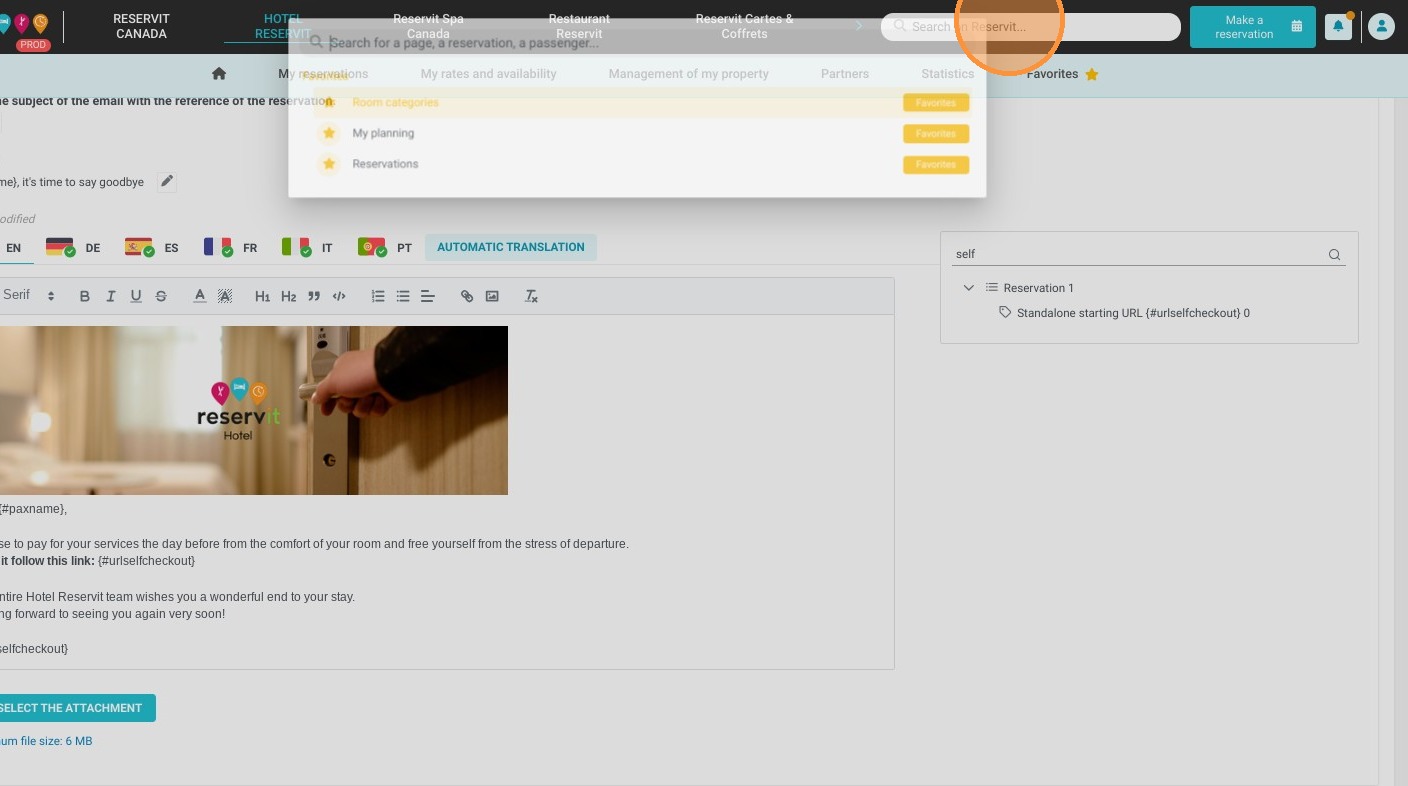The height and width of the screenshot is (786, 1408).
Task: Open the Partners menu
Action: click(845, 74)
